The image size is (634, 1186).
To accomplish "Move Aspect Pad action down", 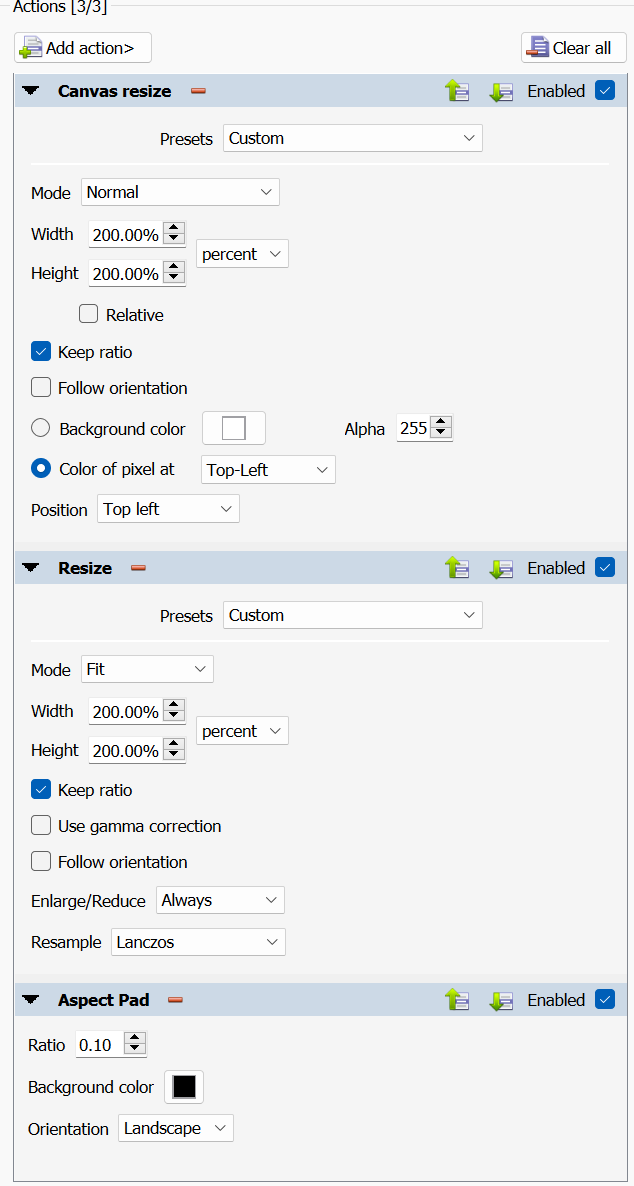I will point(500,1000).
